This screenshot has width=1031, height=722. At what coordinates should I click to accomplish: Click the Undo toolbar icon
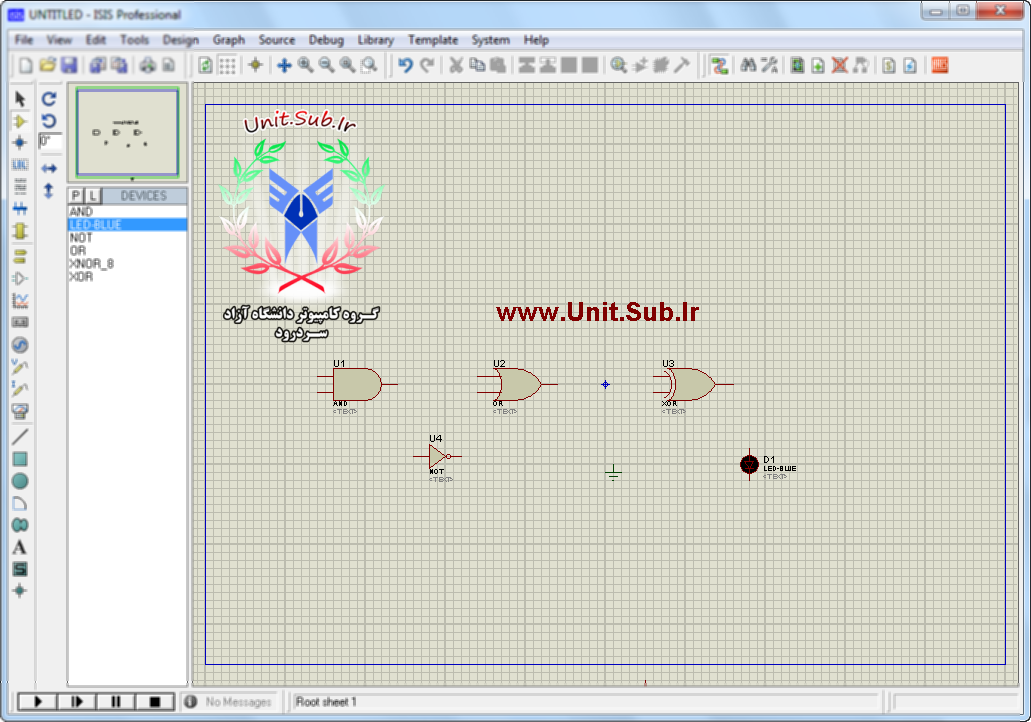(405, 65)
